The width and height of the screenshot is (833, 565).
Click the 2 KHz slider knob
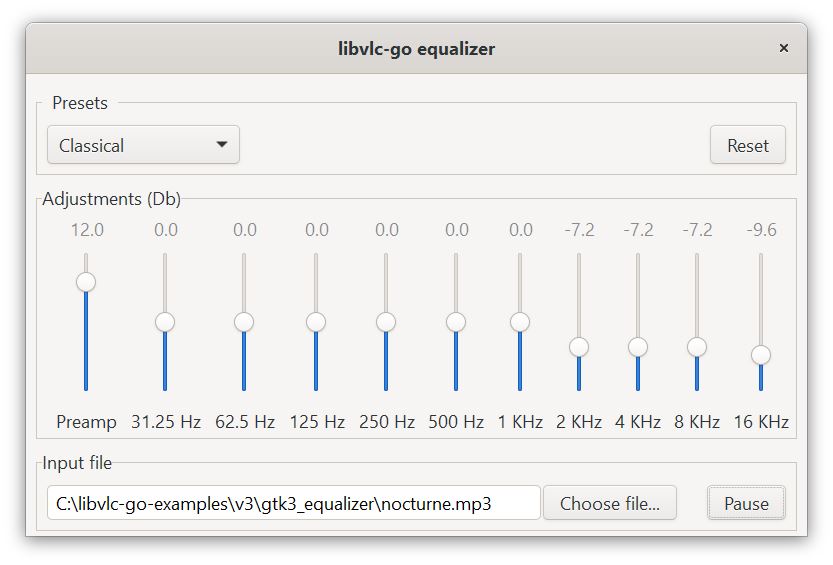coord(579,347)
